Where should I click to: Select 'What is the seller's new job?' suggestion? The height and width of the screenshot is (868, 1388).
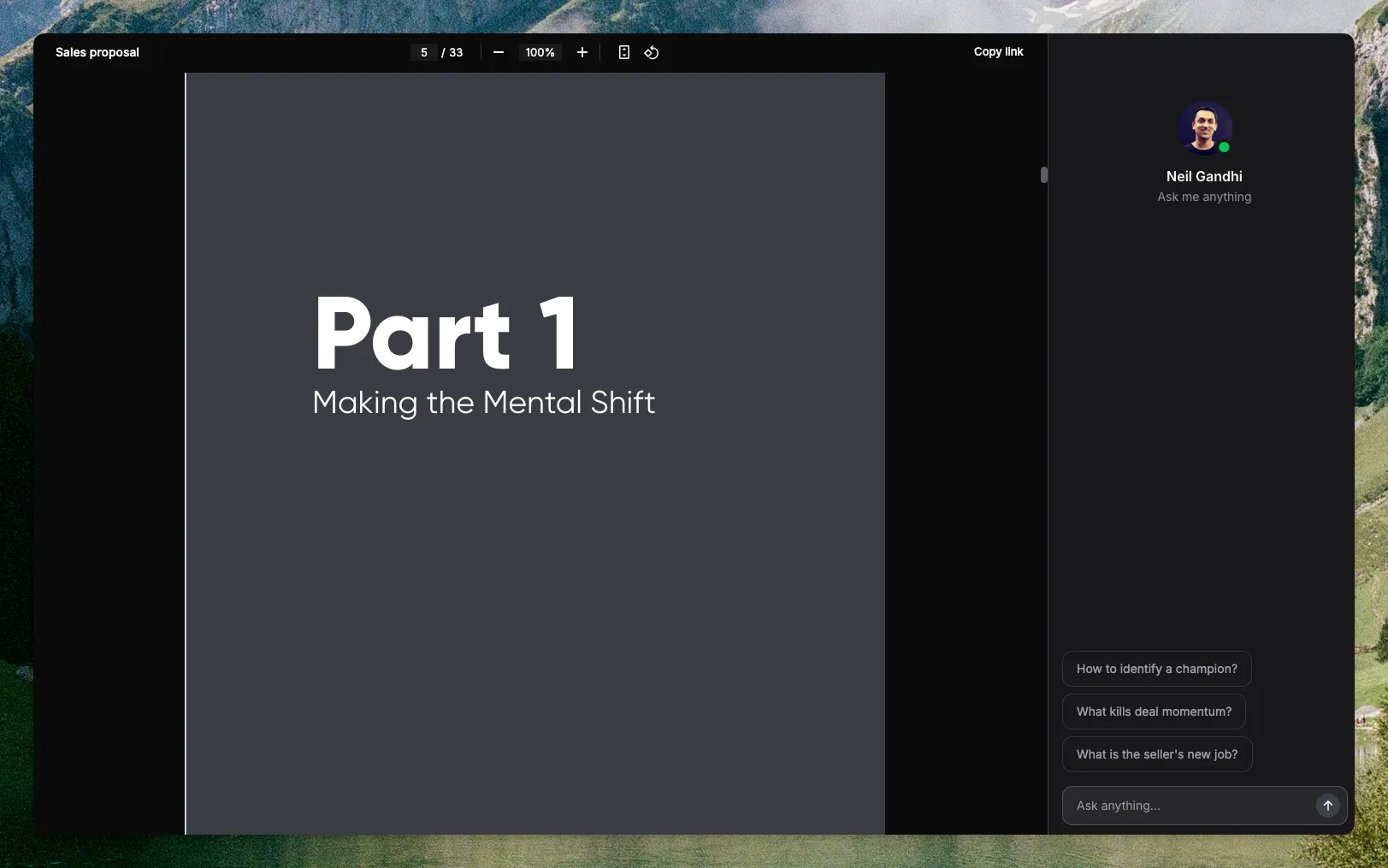click(x=1157, y=754)
